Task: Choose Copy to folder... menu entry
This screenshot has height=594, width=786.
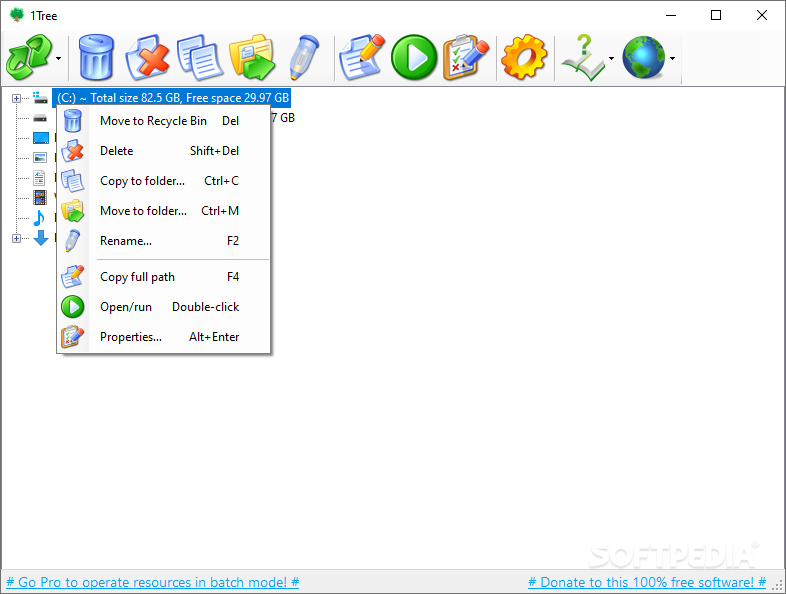Action: point(164,181)
